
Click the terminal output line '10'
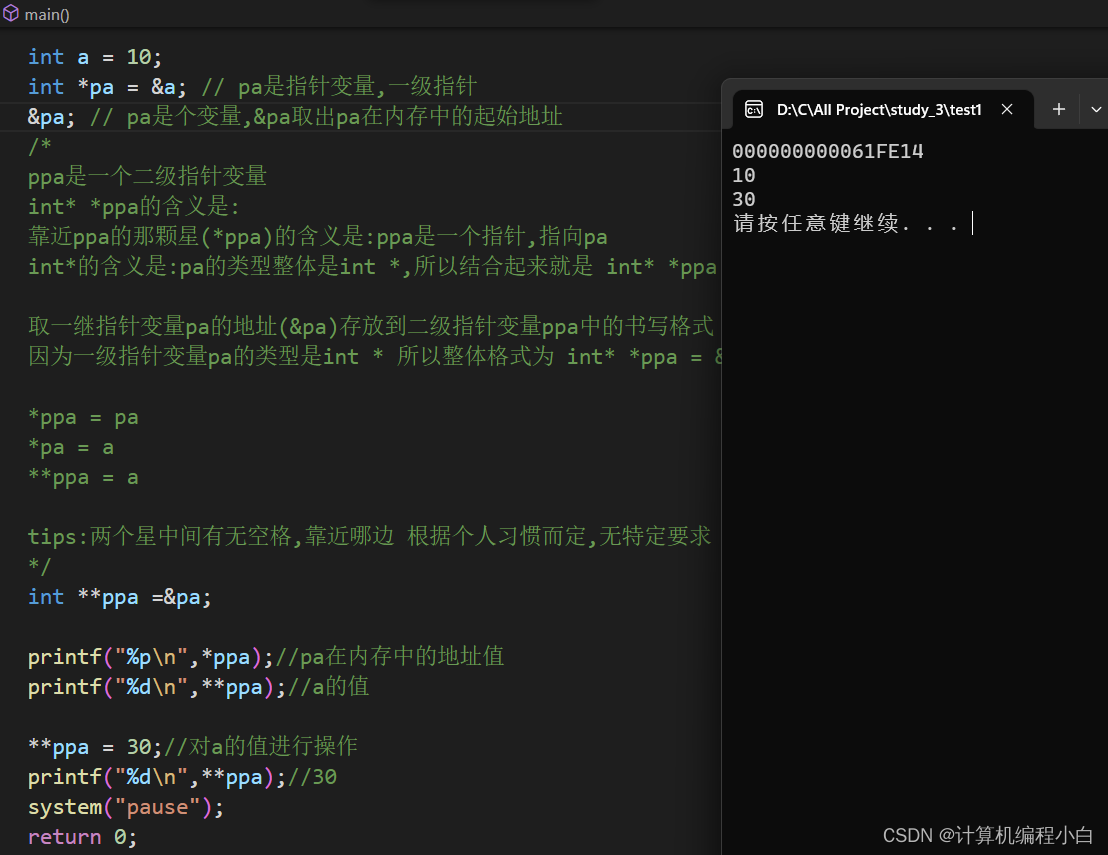point(743,175)
